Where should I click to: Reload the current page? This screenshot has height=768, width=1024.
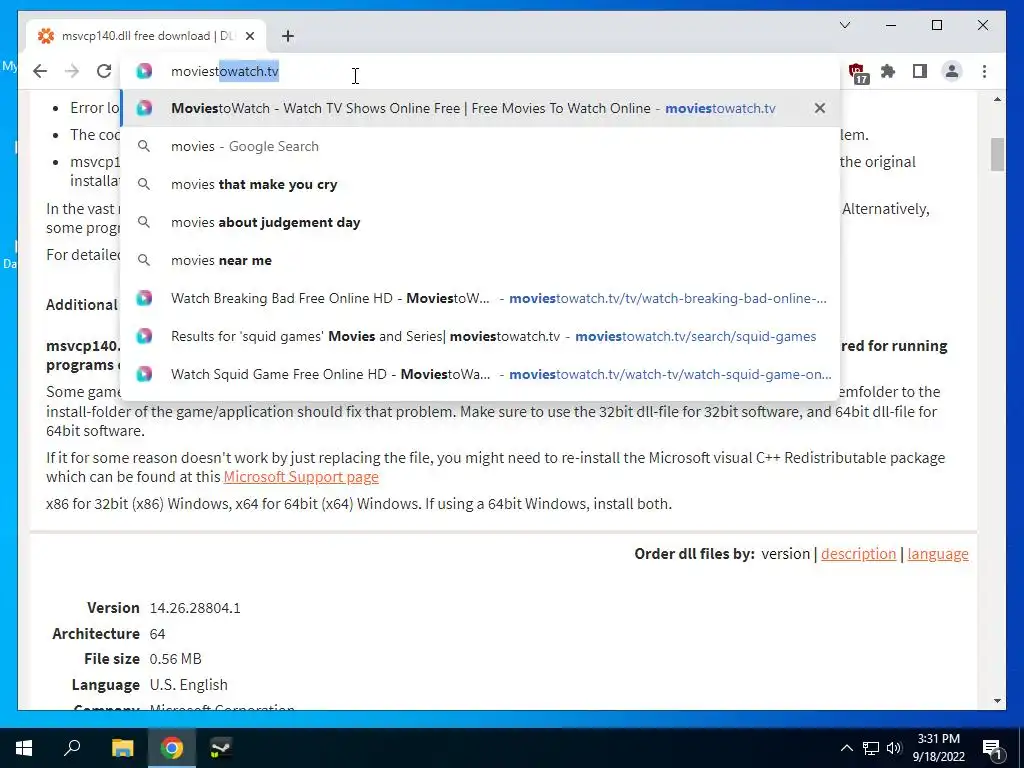104,71
